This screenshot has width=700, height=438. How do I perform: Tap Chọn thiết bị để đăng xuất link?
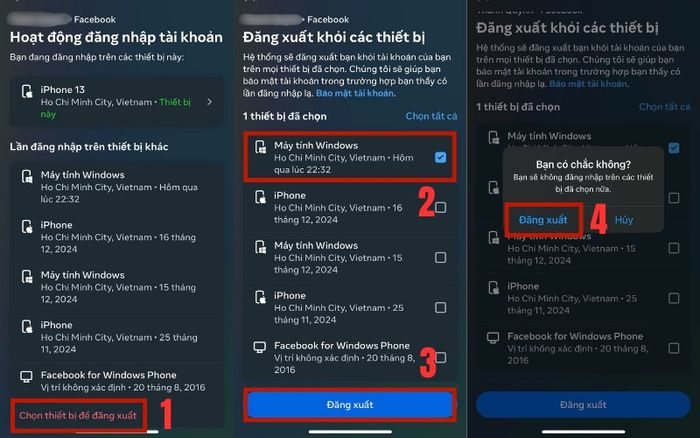(78, 415)
